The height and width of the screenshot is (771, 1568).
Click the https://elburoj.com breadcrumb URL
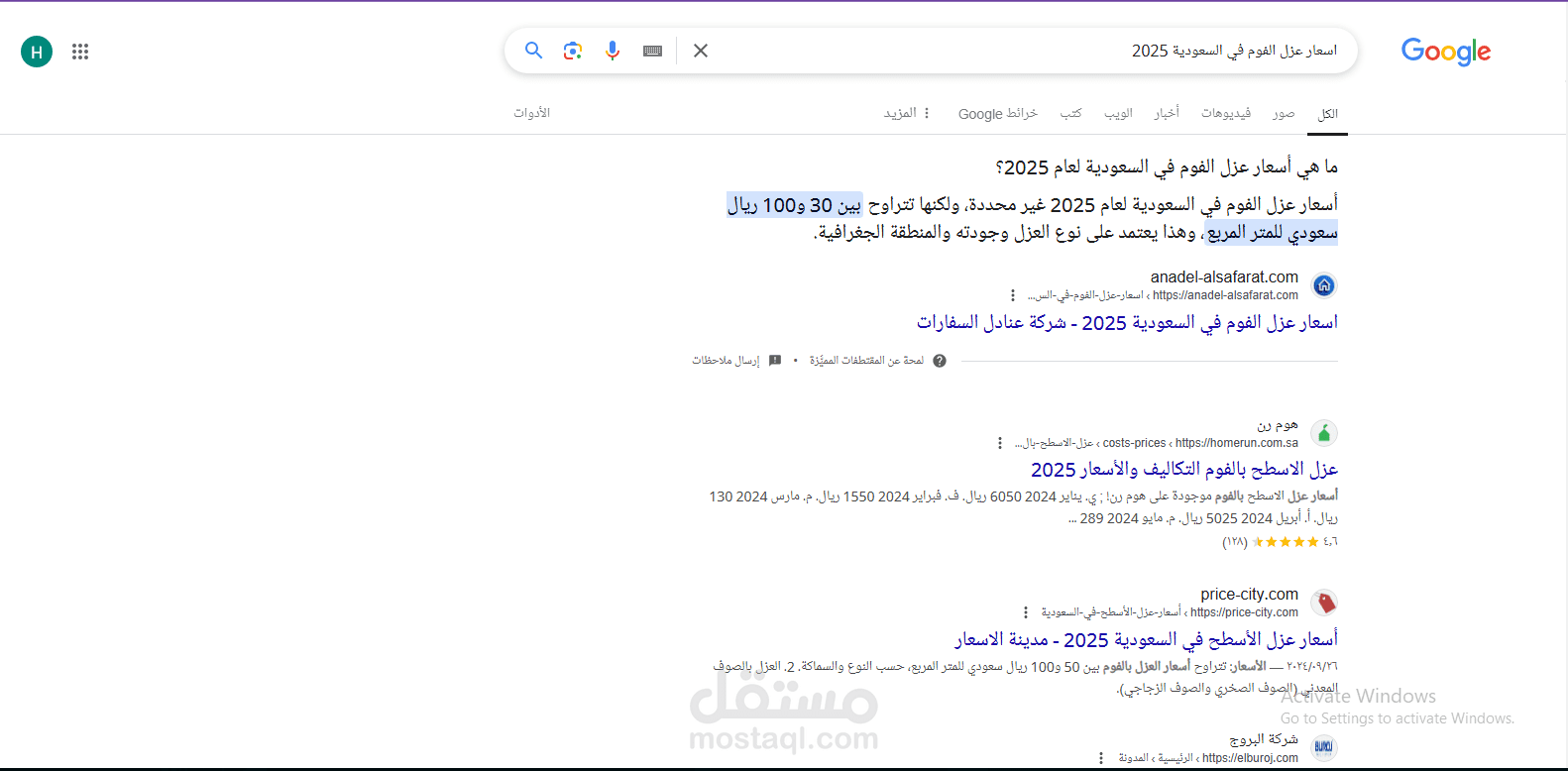[x=1250, y=758]
